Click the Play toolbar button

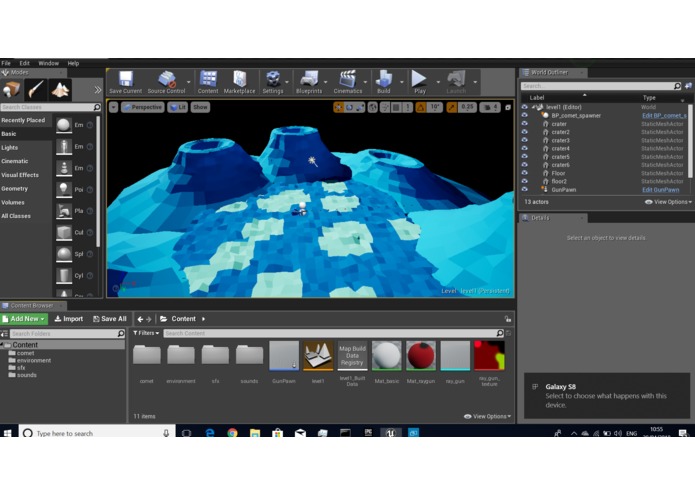pos(419,82)
